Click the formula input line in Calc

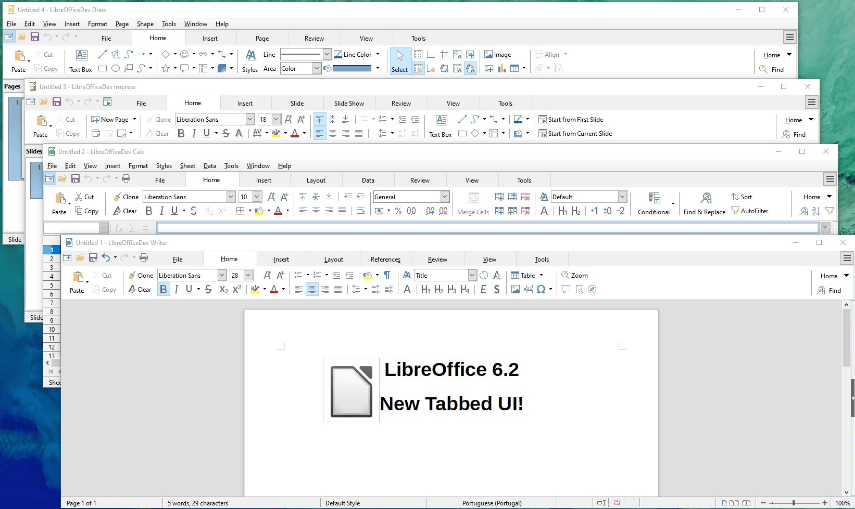point(488,228)
